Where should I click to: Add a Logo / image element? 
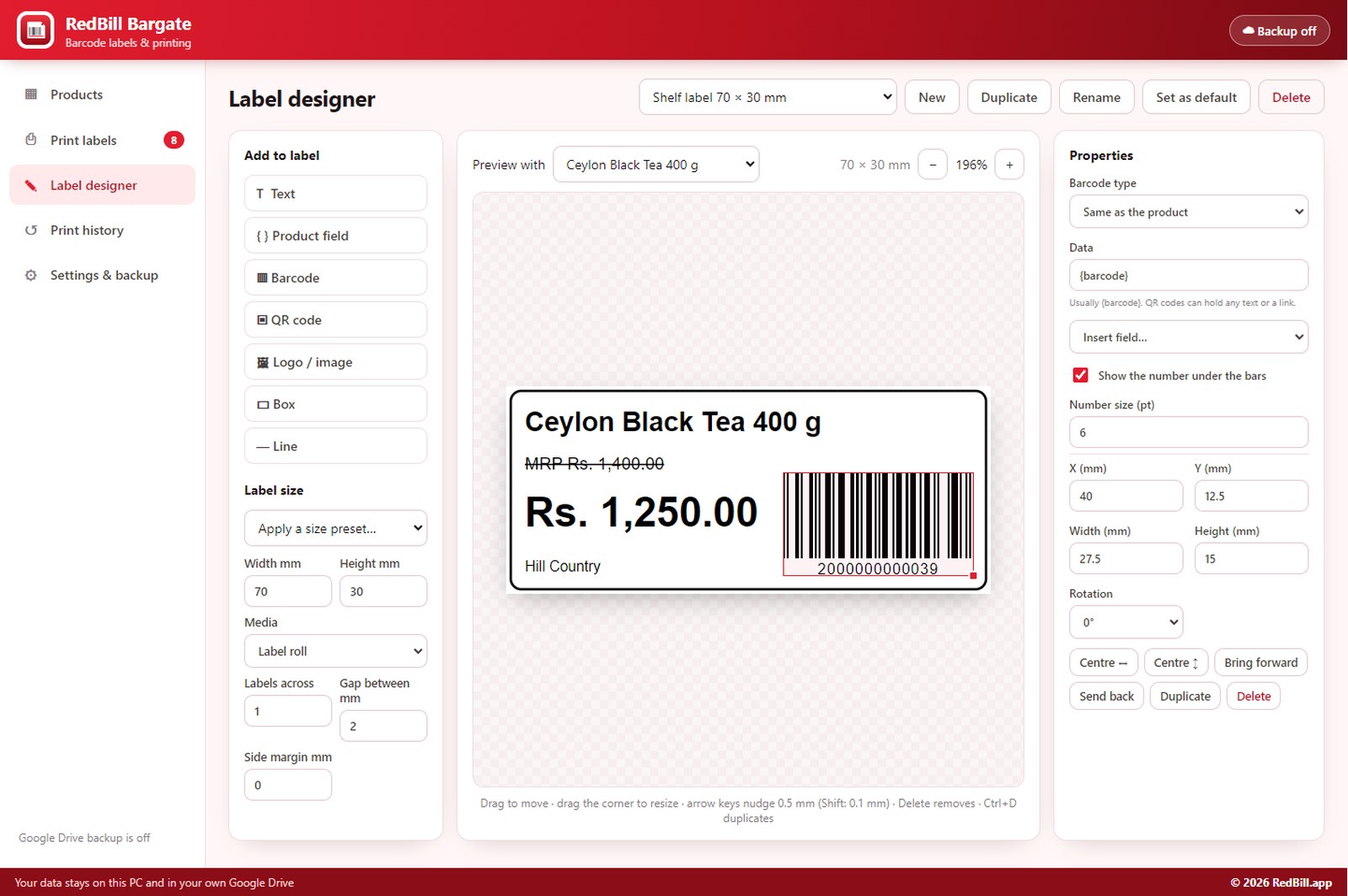[x=335, y=362]
